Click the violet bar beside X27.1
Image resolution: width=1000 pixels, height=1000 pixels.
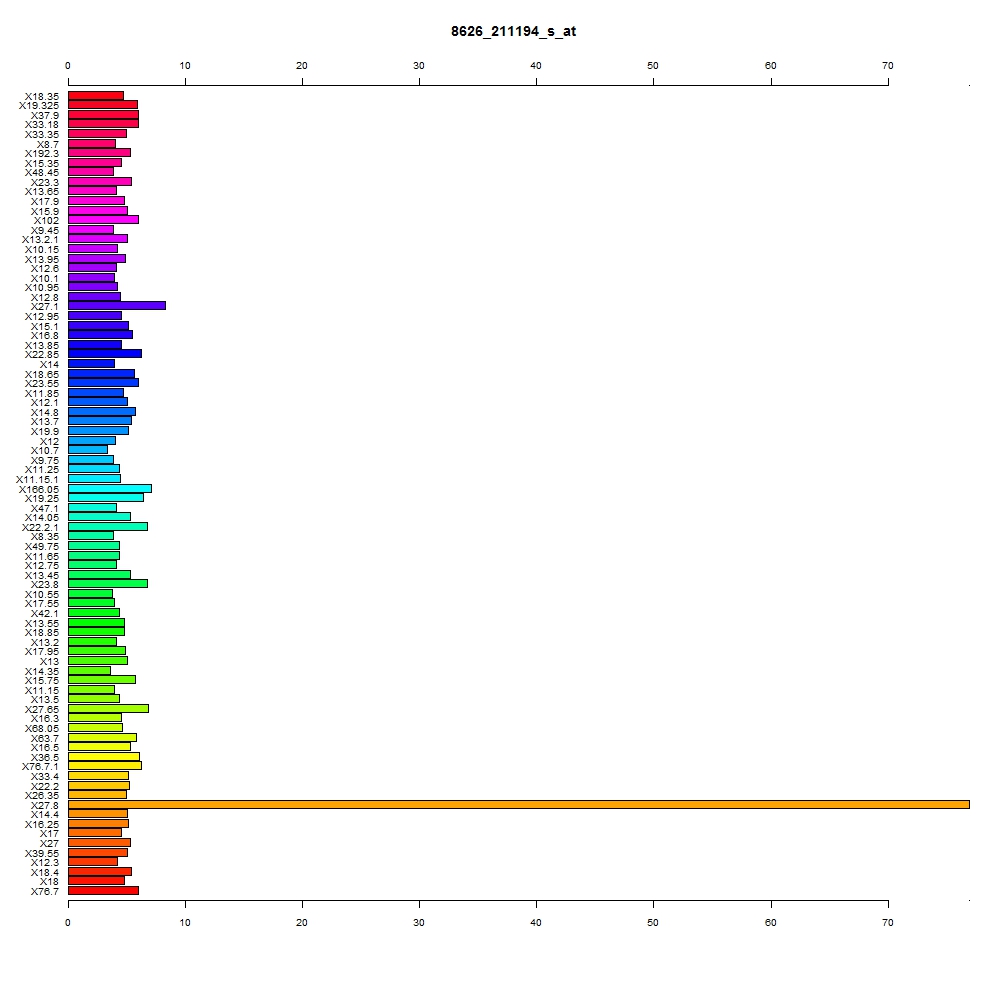[117, 305]
